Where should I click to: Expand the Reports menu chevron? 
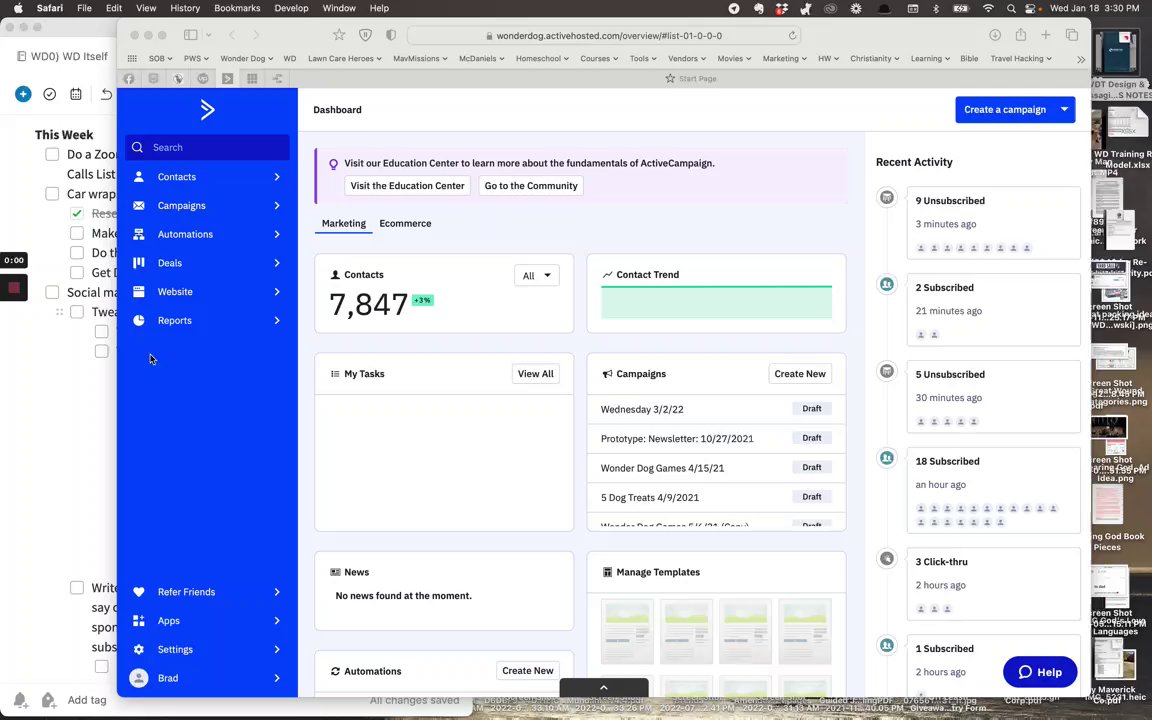277,320
